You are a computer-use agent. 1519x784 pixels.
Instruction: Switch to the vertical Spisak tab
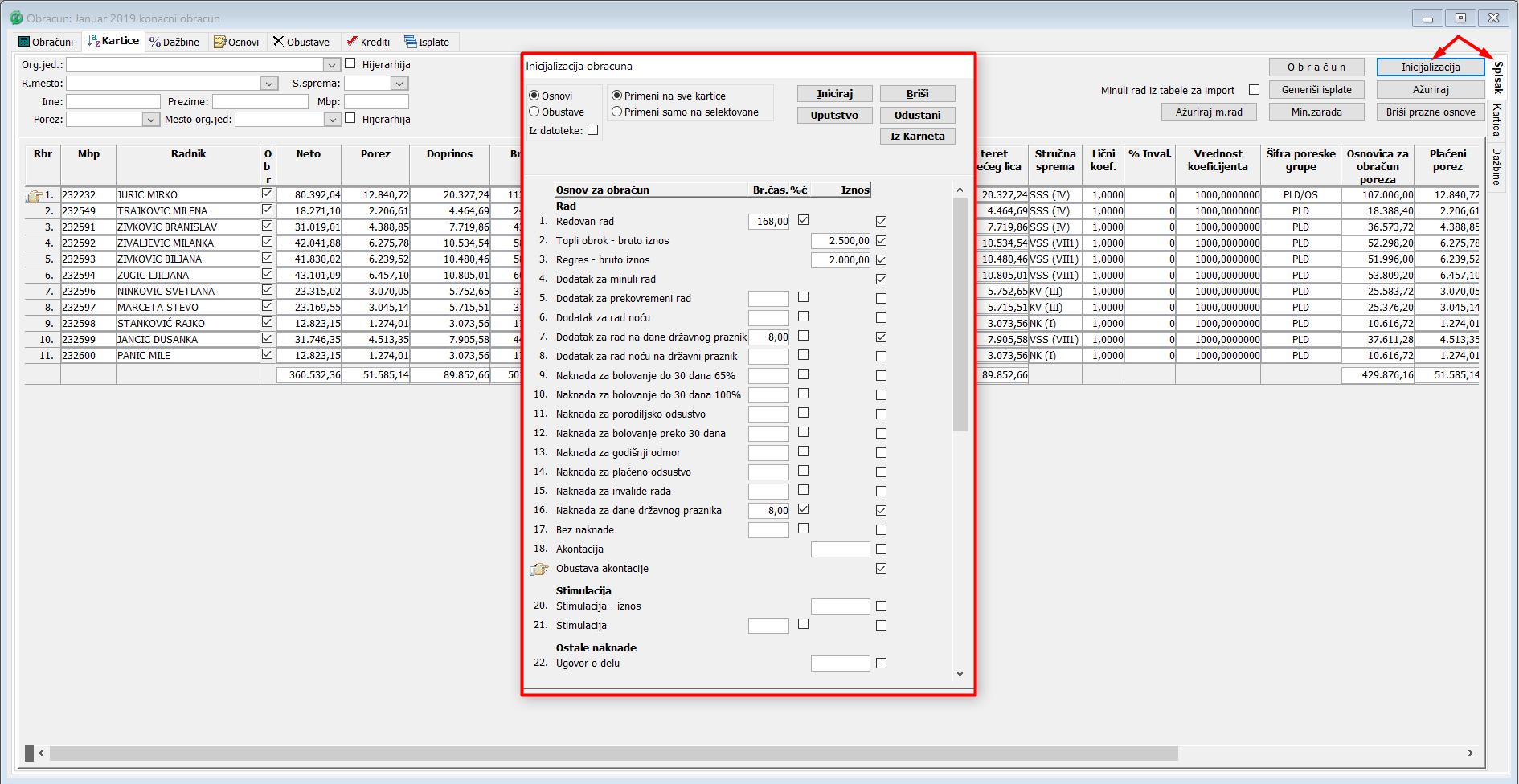coord(1497,77)
